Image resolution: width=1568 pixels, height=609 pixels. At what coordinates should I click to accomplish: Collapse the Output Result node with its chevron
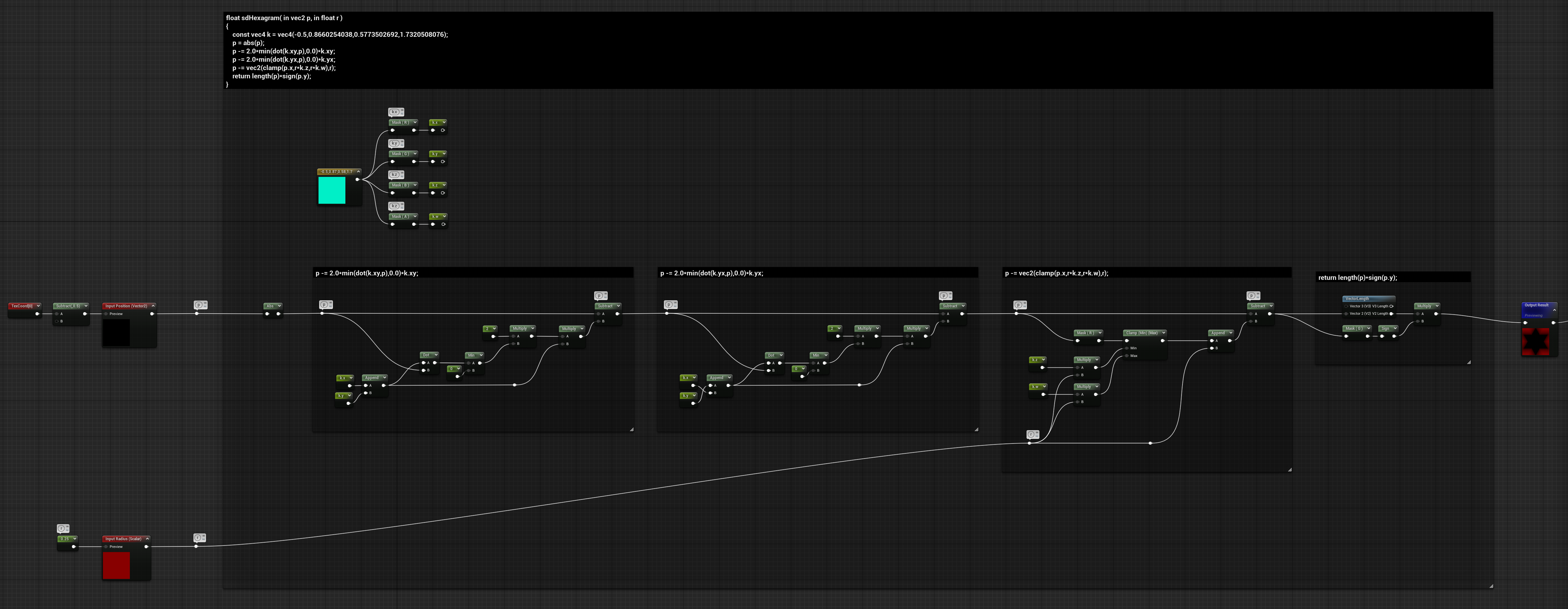pos(1554,311)
